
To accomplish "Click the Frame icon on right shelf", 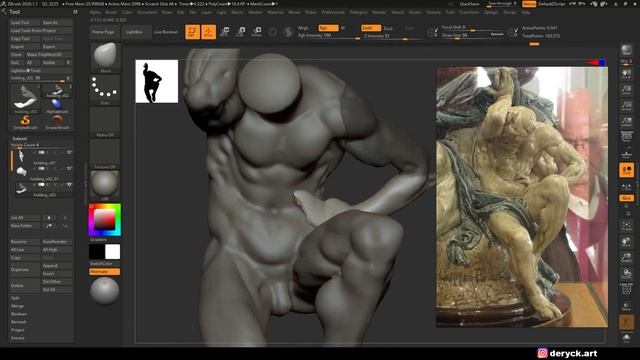I will click(626, 226).
